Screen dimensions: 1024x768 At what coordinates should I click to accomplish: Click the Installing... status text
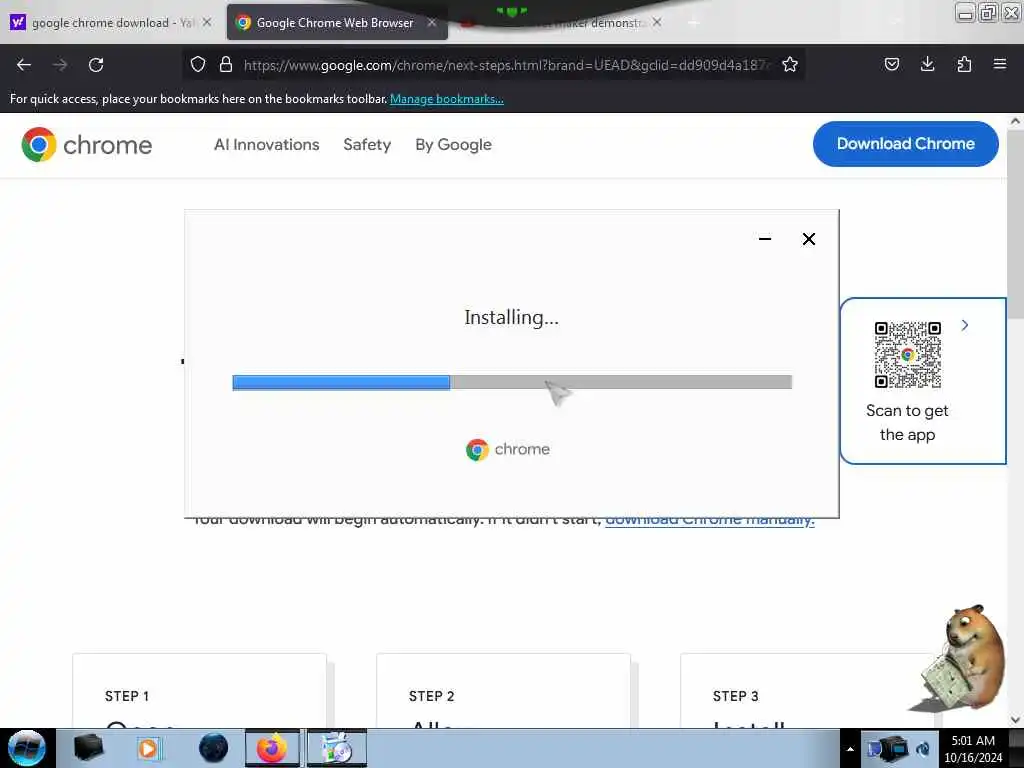point(511,317)
